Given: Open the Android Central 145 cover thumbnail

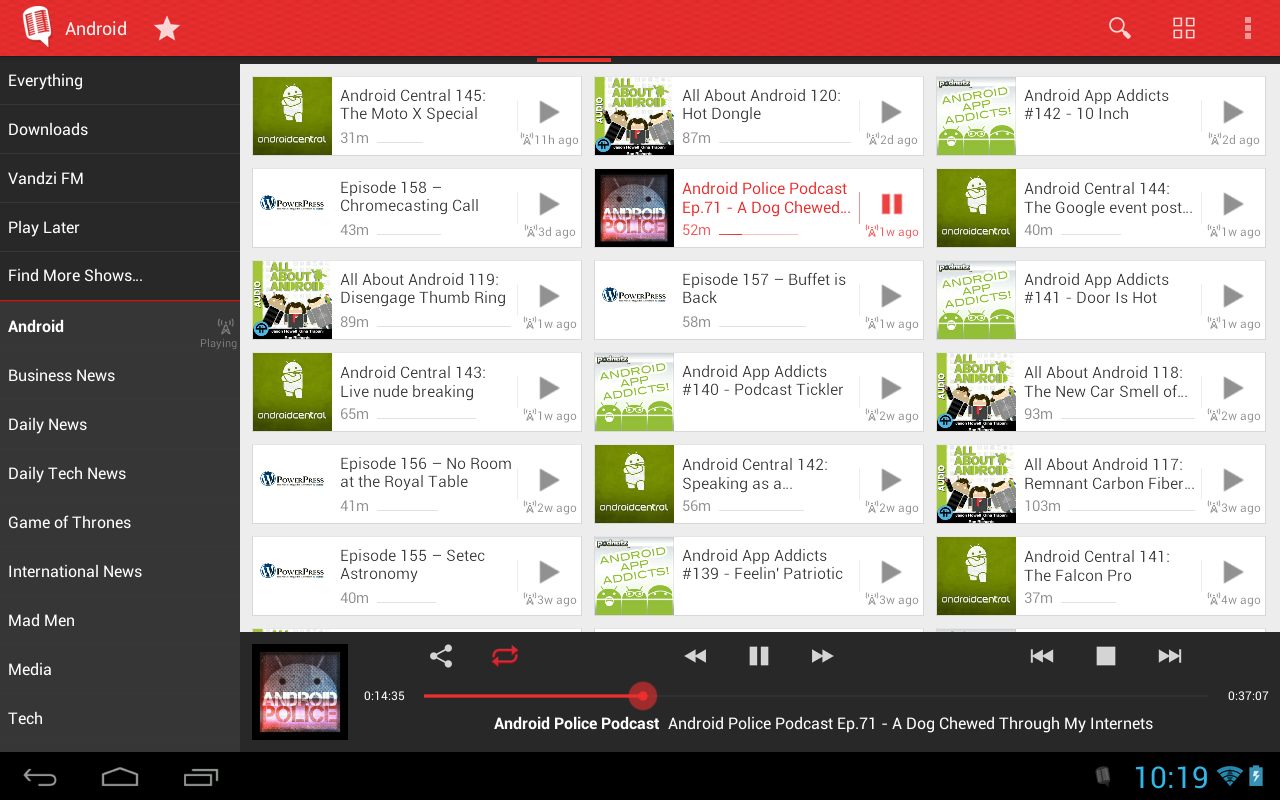Looking at the screenshot, I should click(x=292, y=115).
